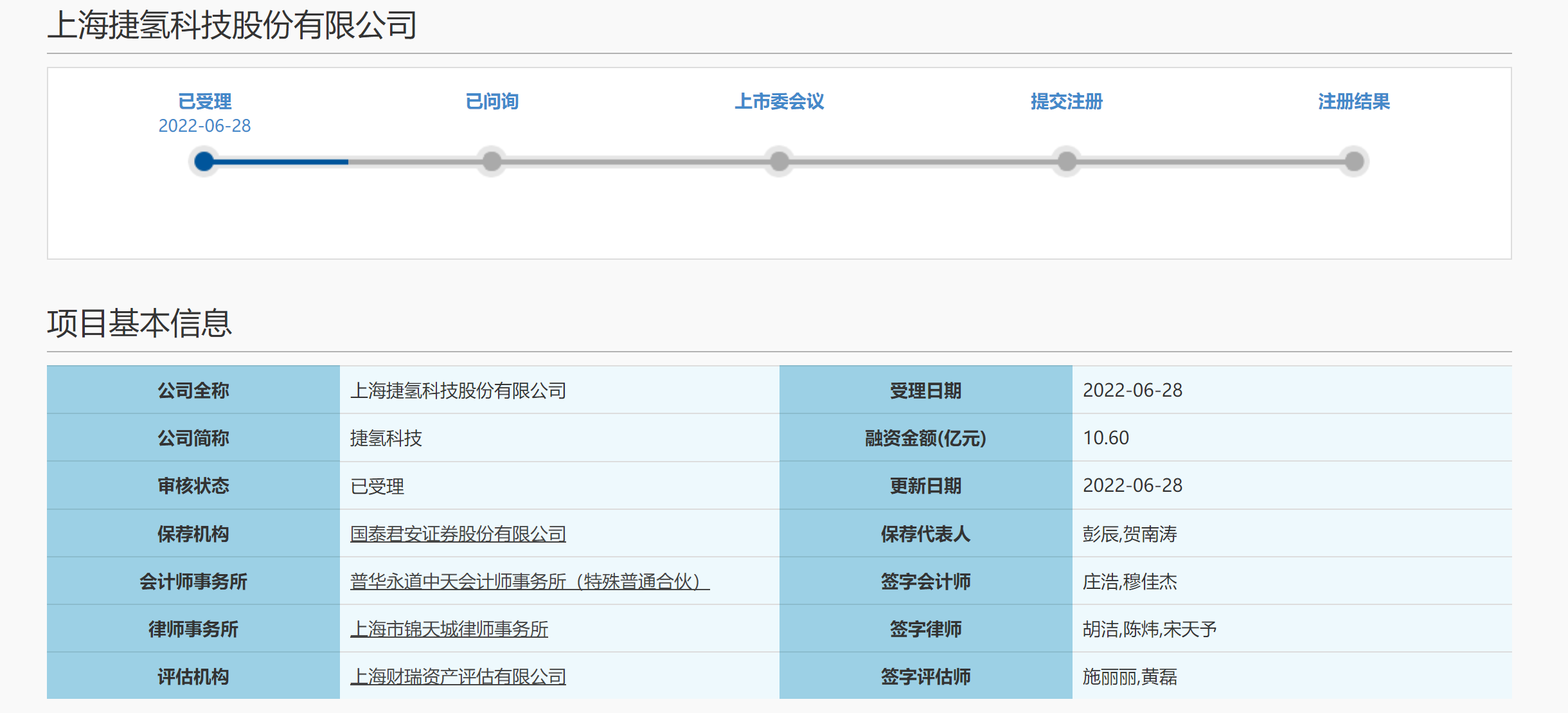
Task: Click the signing appraisers 施丽丽,黄磊
Action: pyautogui.click(x=1130, y=676)
